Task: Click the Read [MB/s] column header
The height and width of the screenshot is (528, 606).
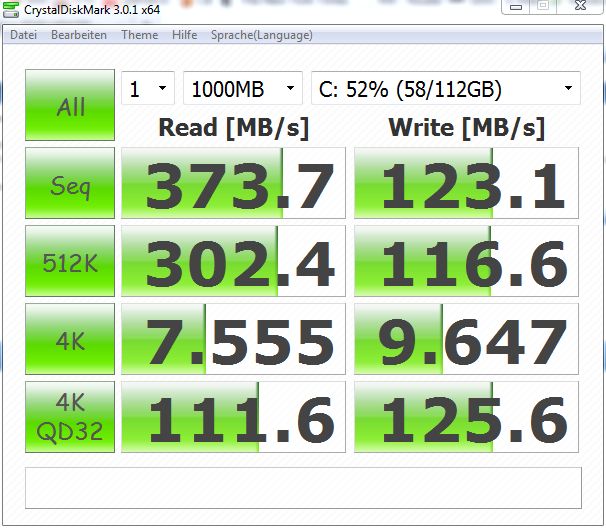Action: pos(234,128)
